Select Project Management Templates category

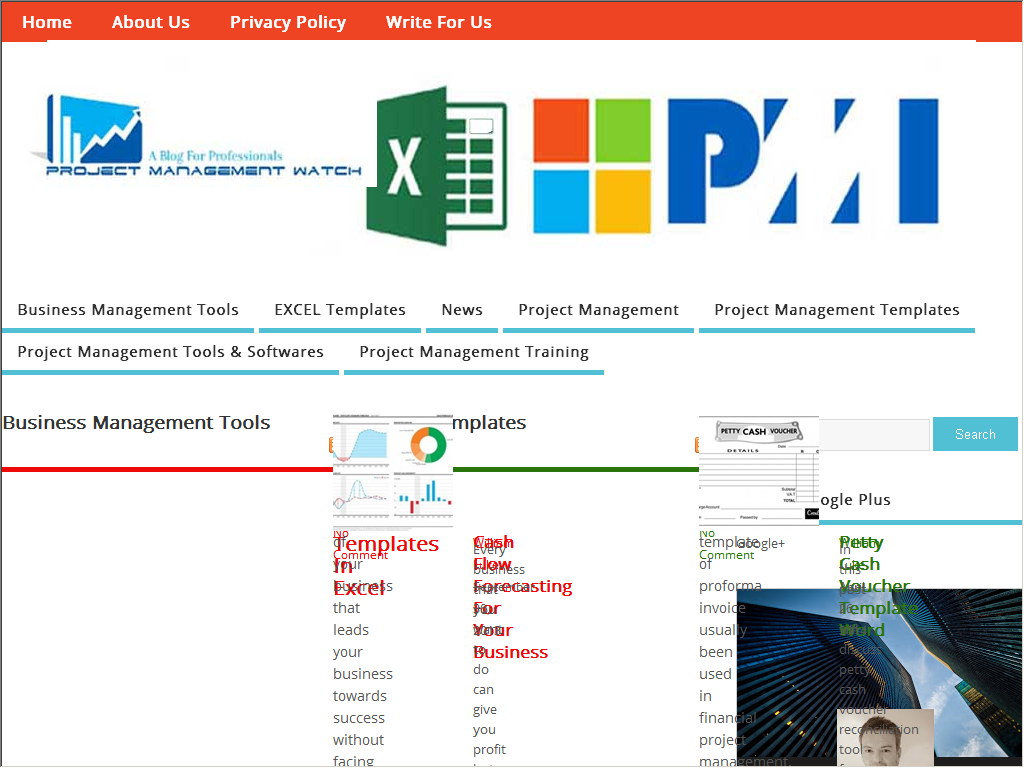click(837, 310)
